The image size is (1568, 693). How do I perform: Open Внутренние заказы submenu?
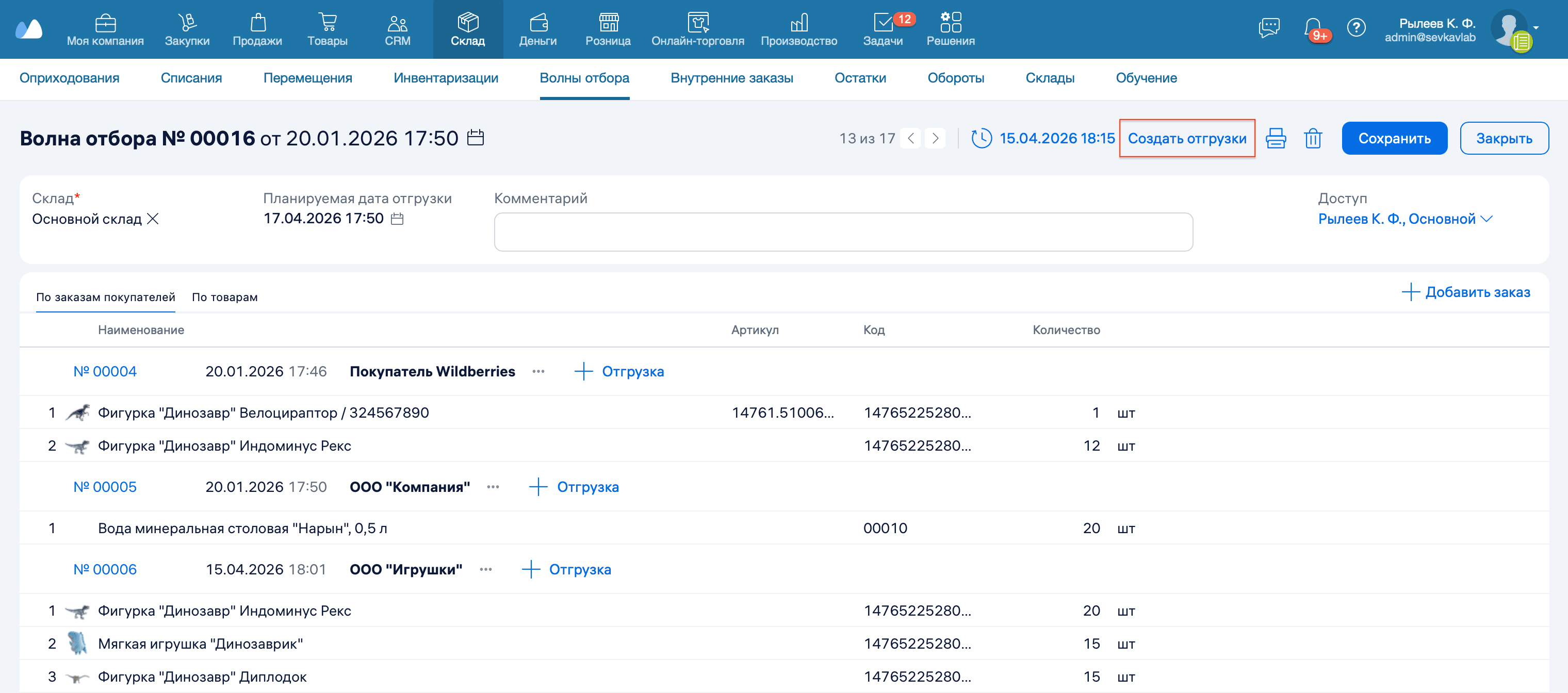pos(732,78)
